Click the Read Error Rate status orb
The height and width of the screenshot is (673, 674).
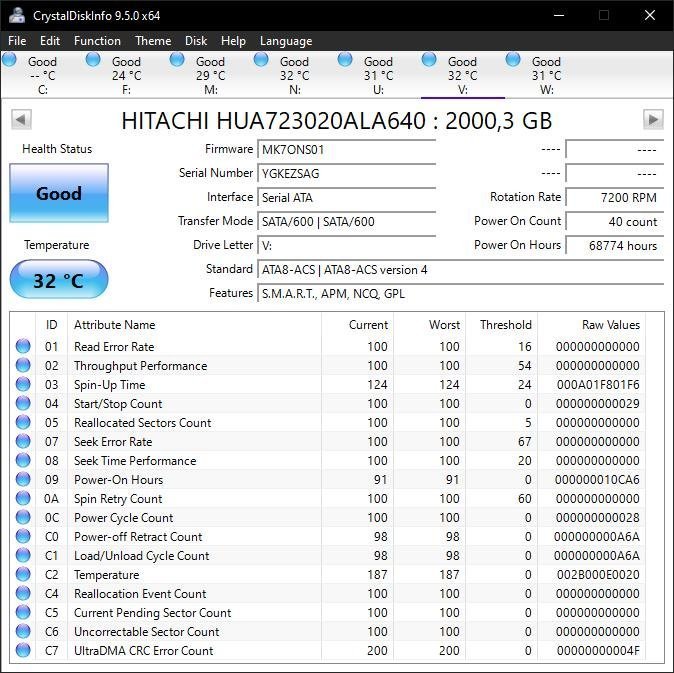23,347
